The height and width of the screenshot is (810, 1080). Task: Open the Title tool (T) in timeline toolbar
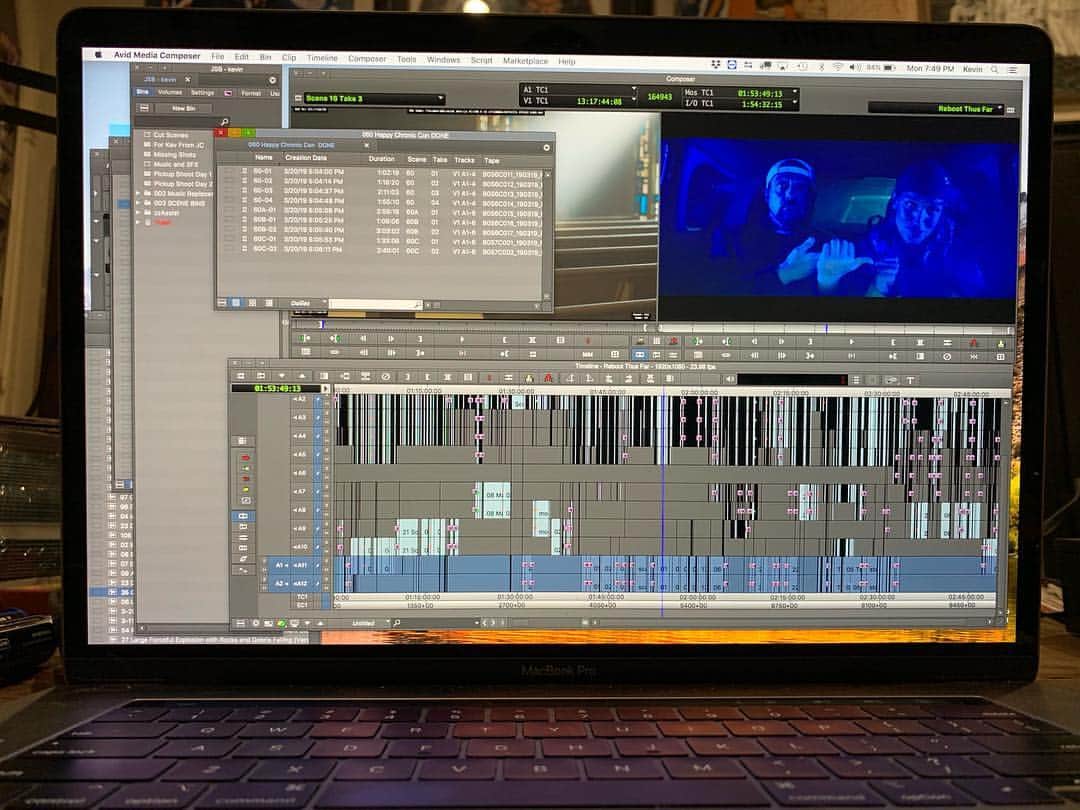910,380
